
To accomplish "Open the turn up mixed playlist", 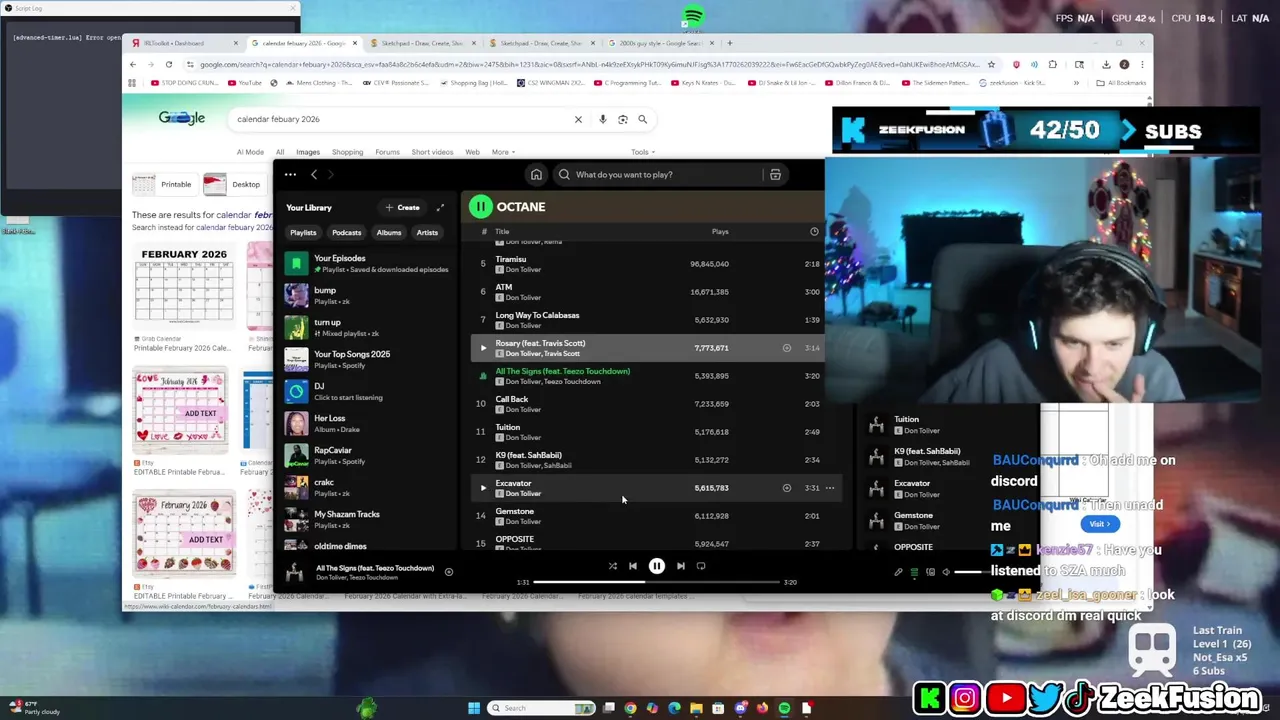I will click(366, 328).
